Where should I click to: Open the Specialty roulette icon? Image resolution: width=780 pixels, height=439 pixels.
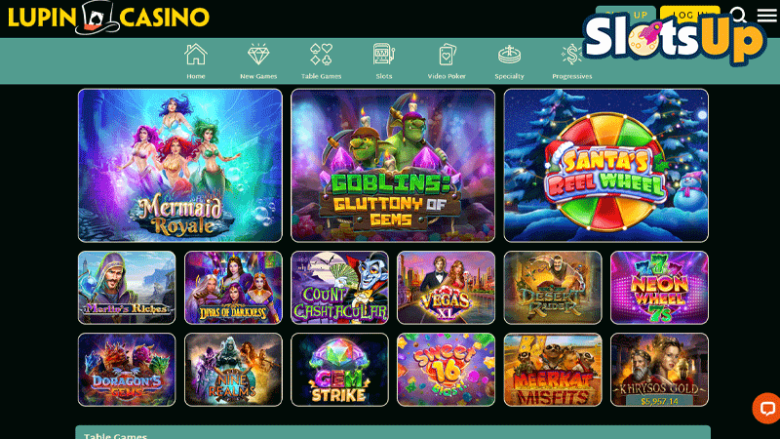pos(509,55)
